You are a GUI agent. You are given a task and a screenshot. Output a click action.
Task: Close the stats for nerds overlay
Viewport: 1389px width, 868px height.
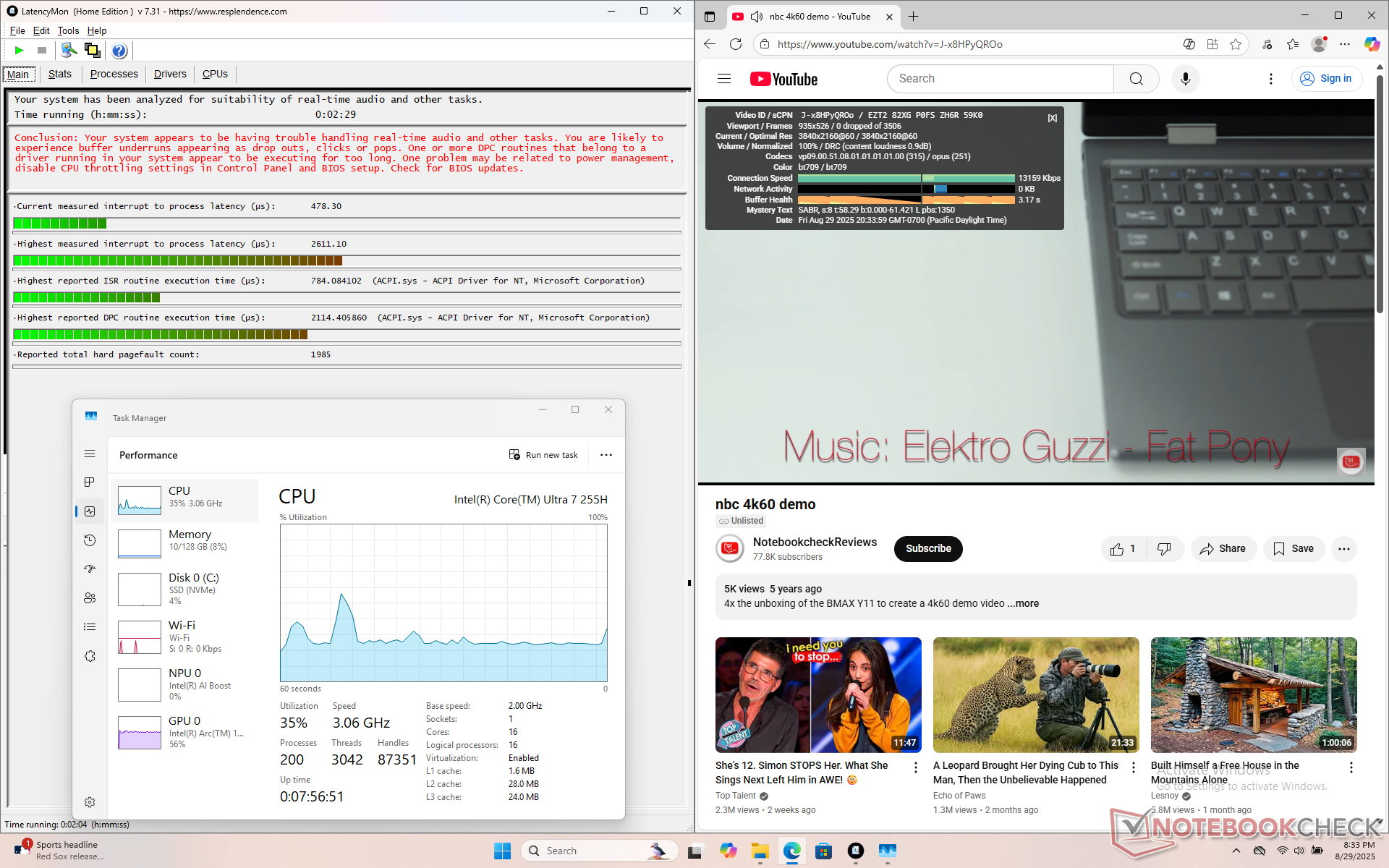(1053, 118)
